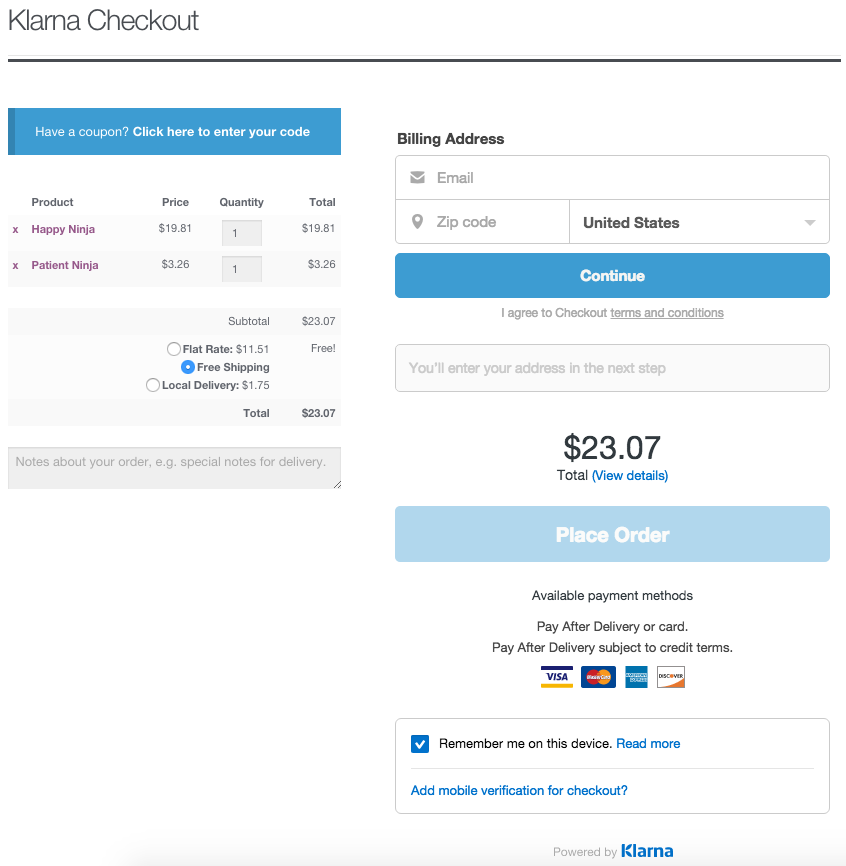The width and height of the screenshot is (846, 866).
Task: Click here to enter your coupon code
Action: 221,132
